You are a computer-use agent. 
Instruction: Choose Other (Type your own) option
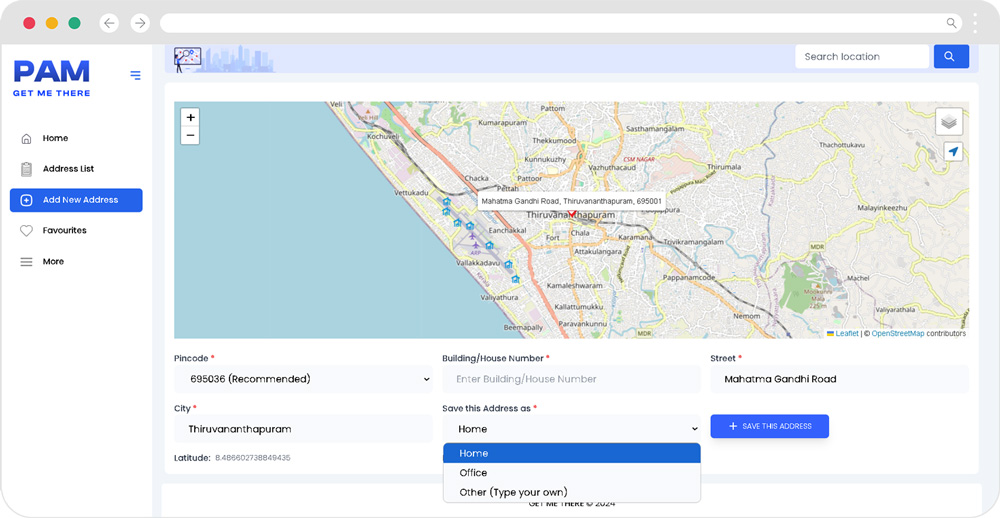[x=571, y=492]
